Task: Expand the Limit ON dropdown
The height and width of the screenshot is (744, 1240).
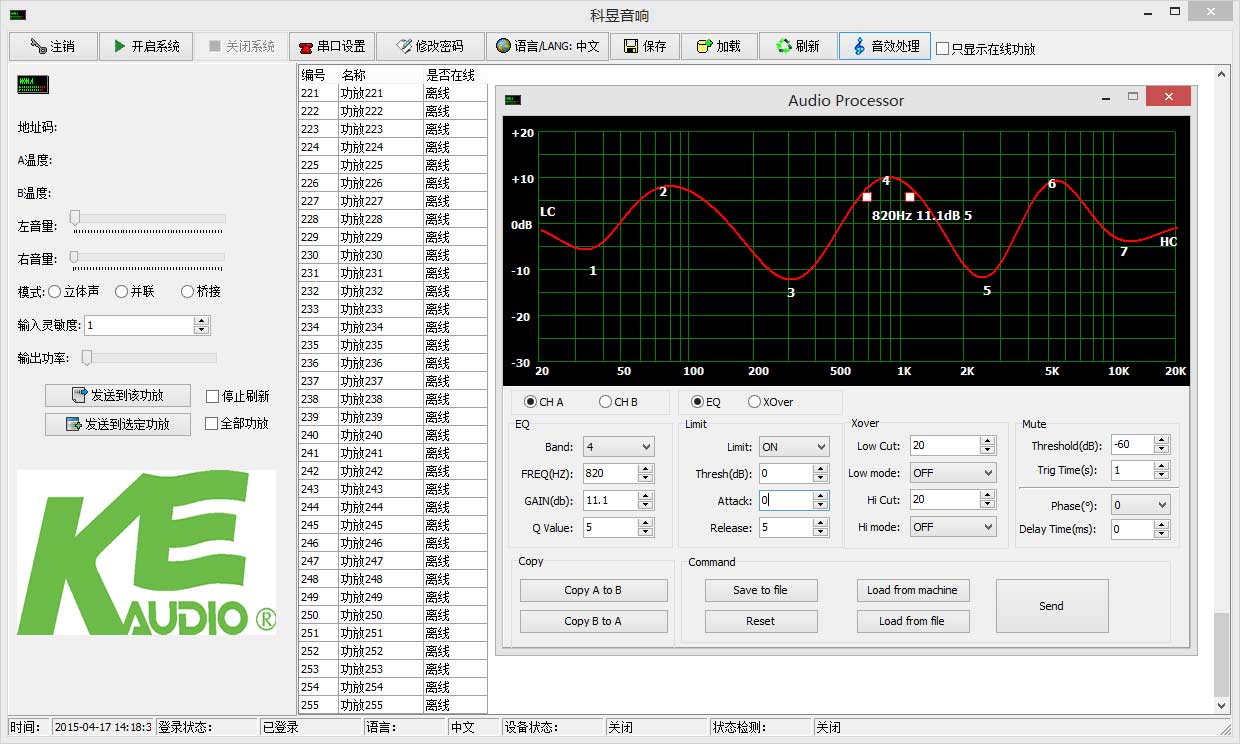Action: click(x=794, y=447)
